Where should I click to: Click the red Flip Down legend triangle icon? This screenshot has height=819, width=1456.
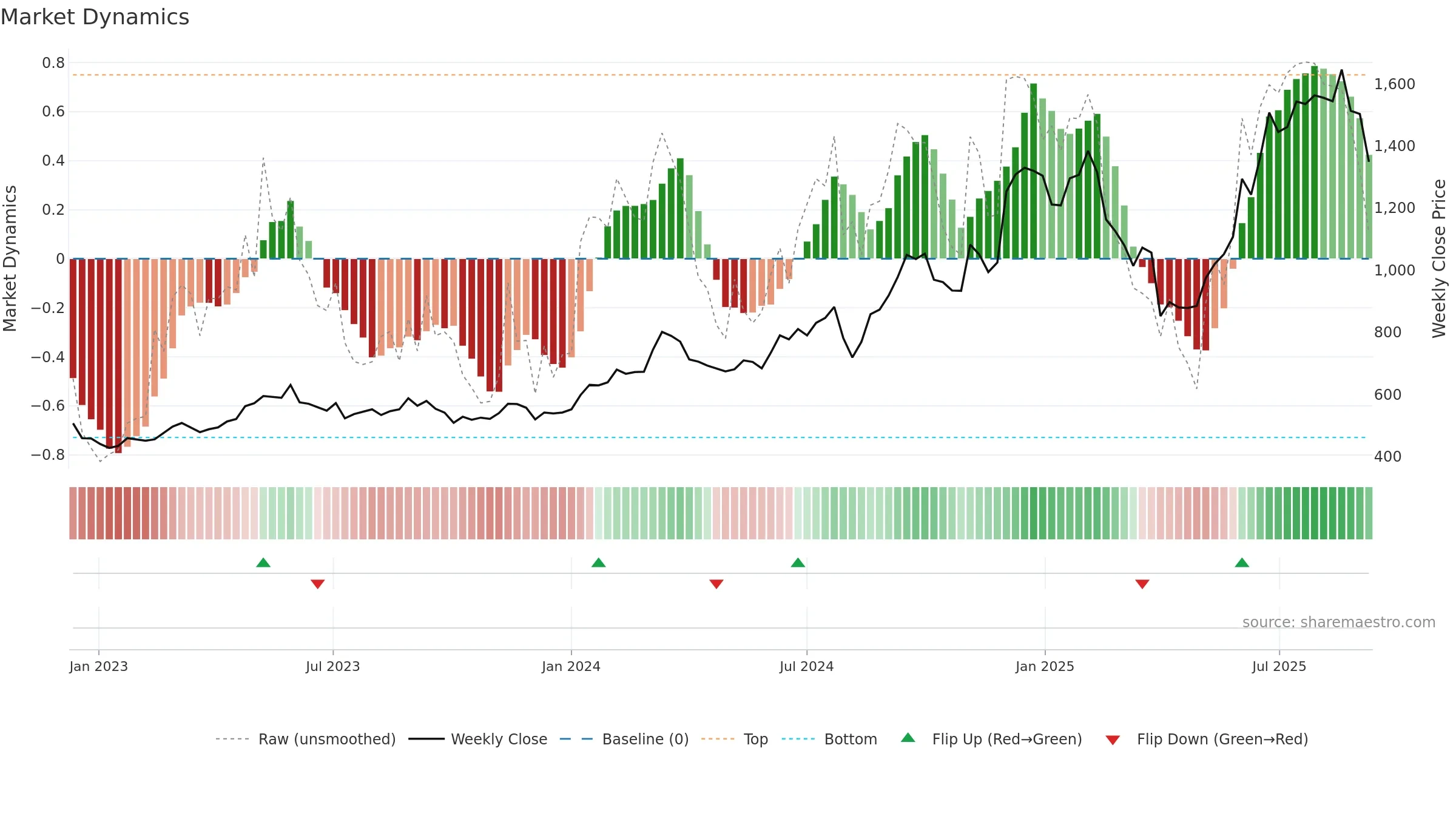pyautogui.click(x=1113, y=740)
